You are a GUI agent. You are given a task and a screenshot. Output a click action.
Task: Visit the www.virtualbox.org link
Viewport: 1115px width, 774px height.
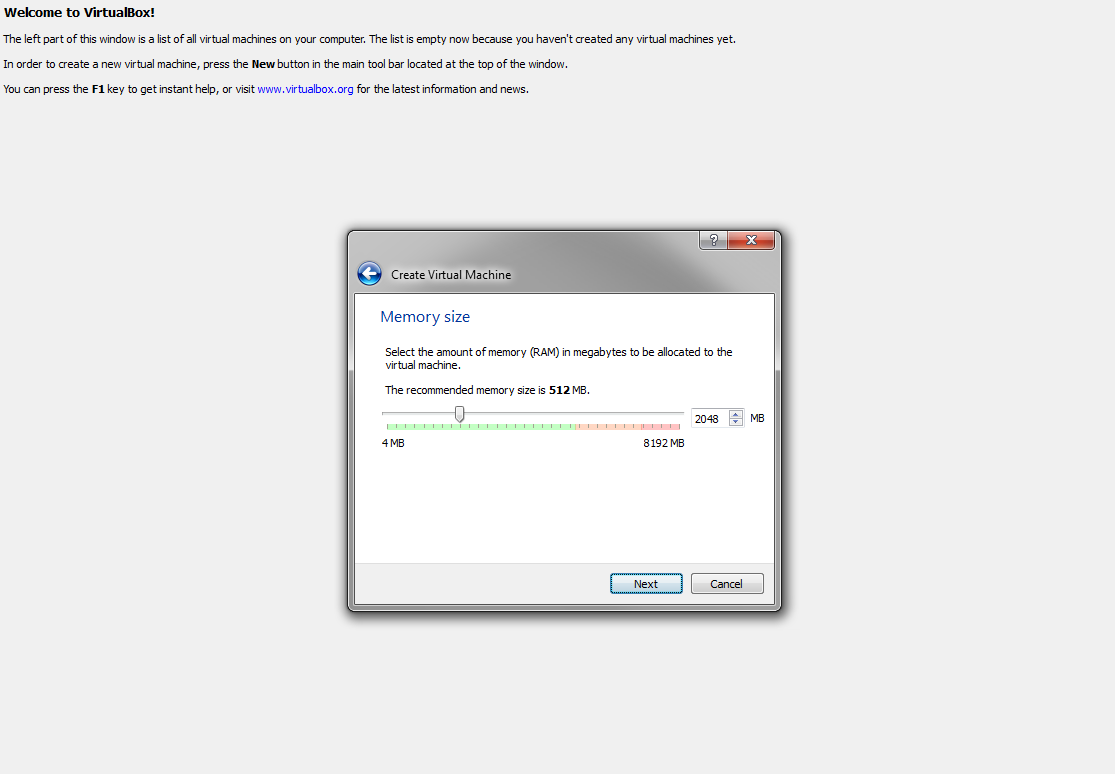click(304, 88)
